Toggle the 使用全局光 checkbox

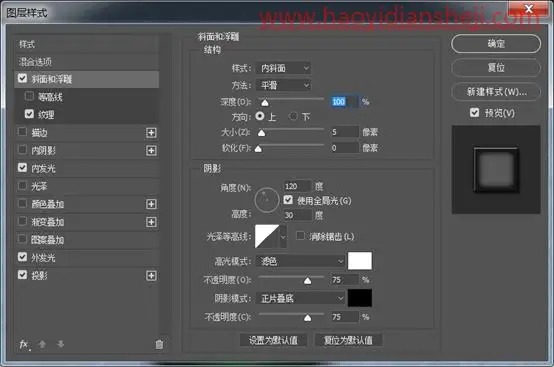point(288,200)
